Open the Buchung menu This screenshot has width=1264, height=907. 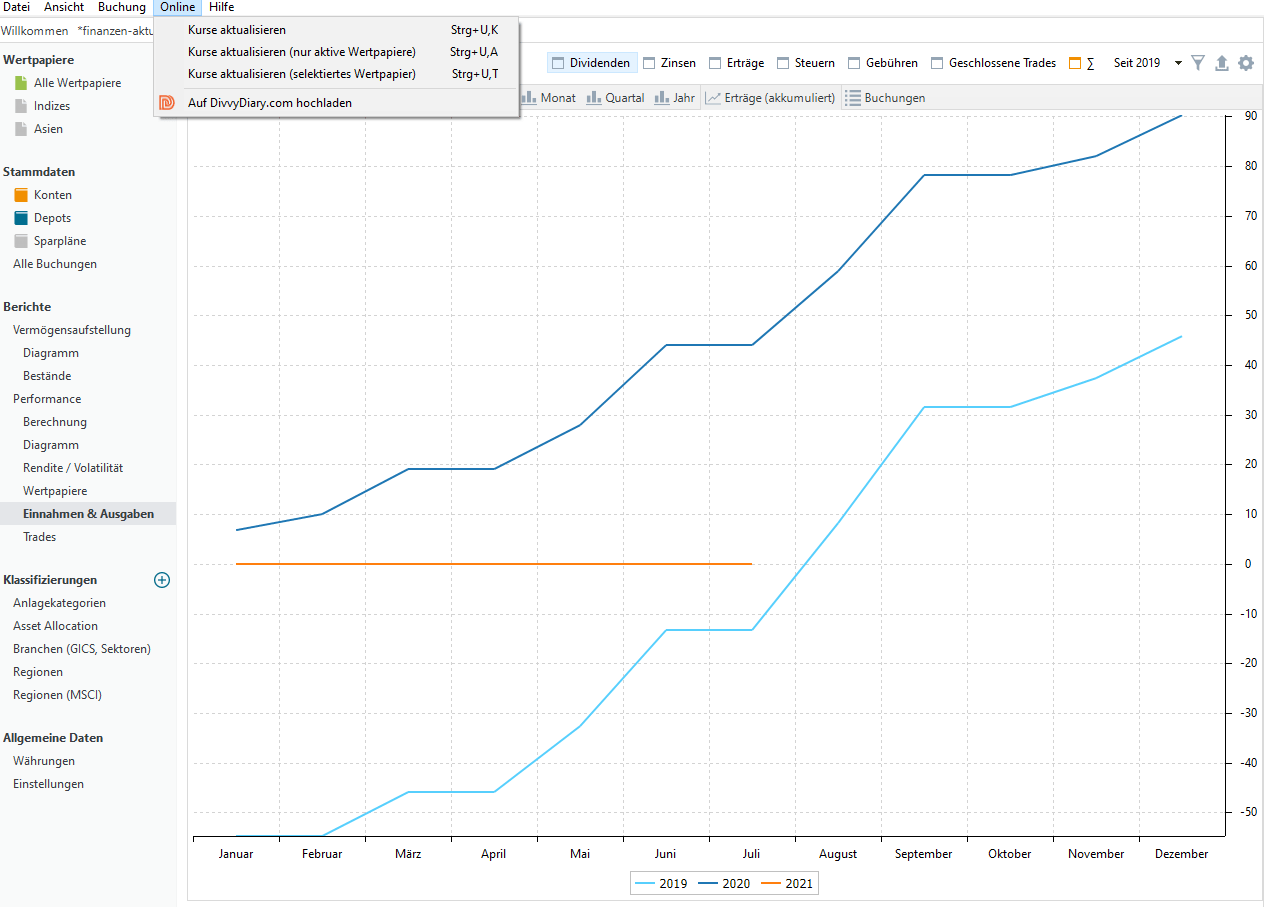pyautogui.click(x=122, y=7)
